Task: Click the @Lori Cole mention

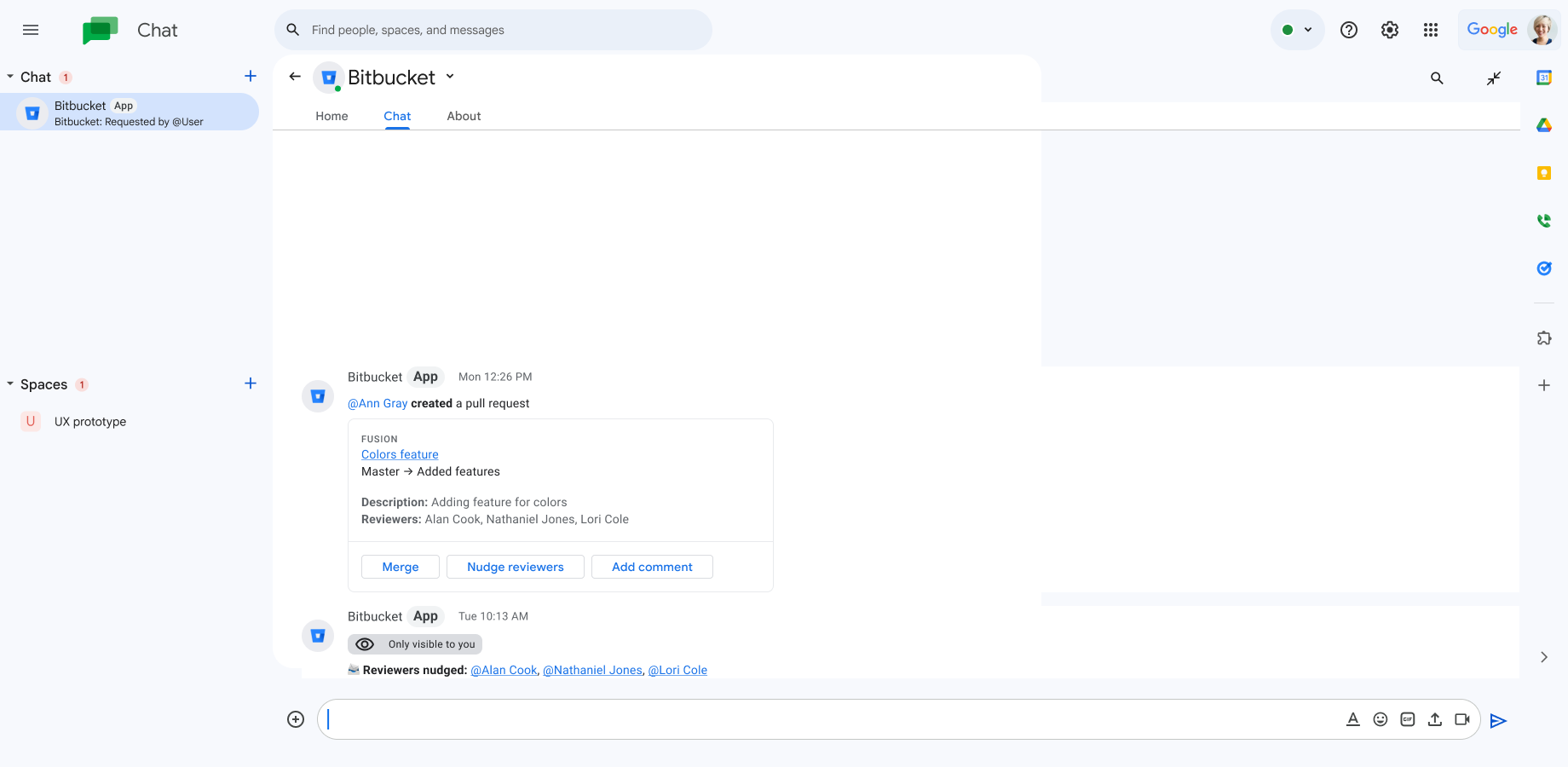Action: click(677, 671)
